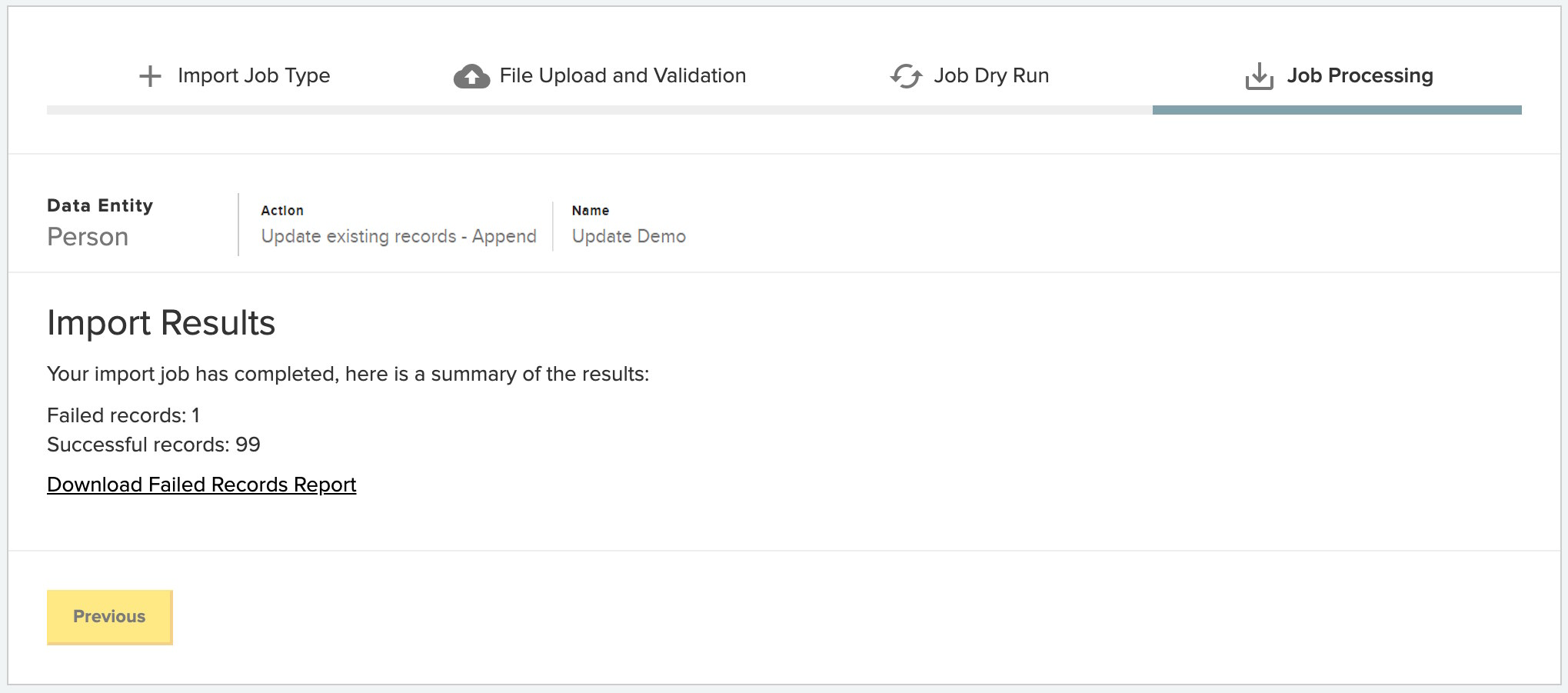This screenshot has height=693, width=1568.
Task: Click the 'Data Entity' label
Action: 100,205
